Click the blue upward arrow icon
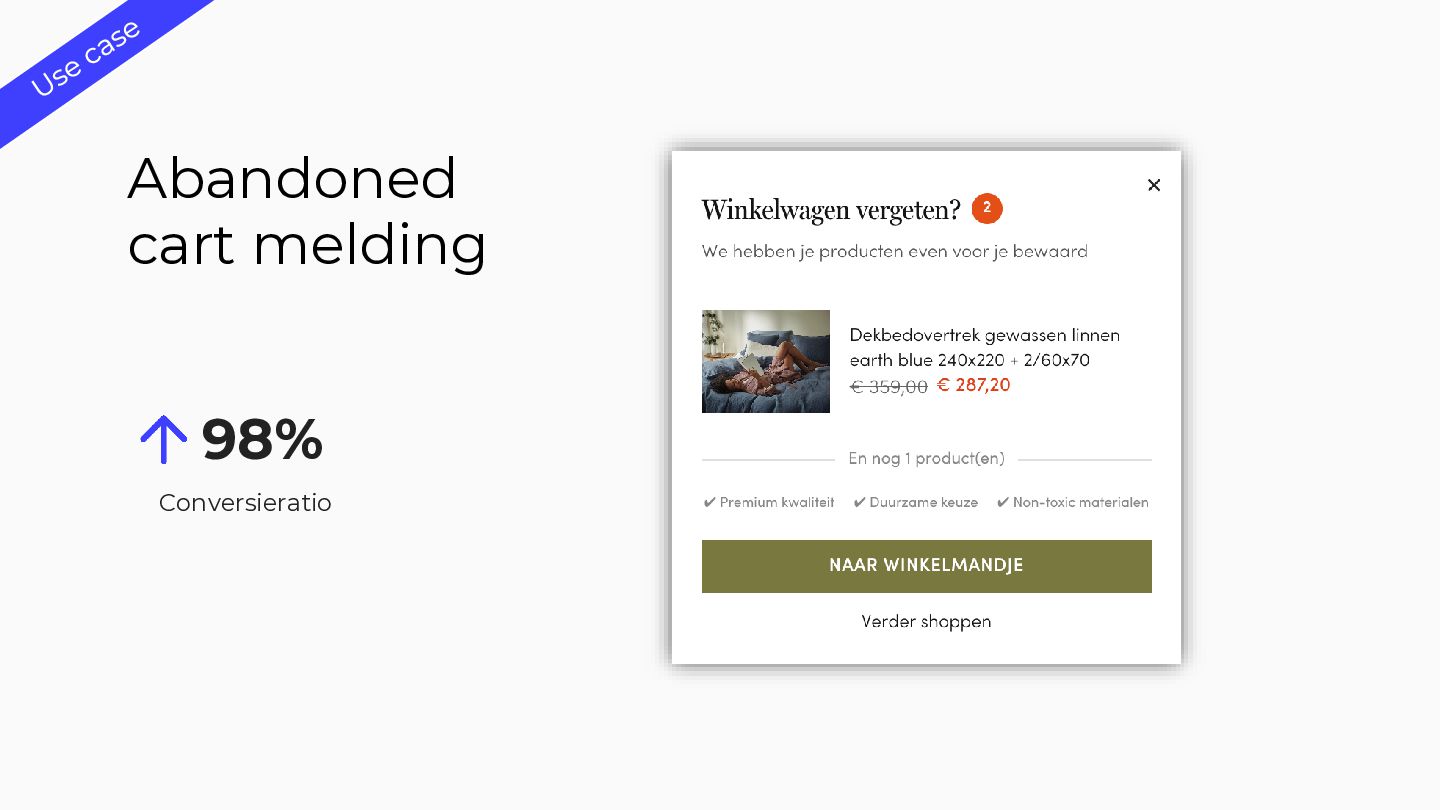Screen dimensions: 1440x810 coord(164,439)
